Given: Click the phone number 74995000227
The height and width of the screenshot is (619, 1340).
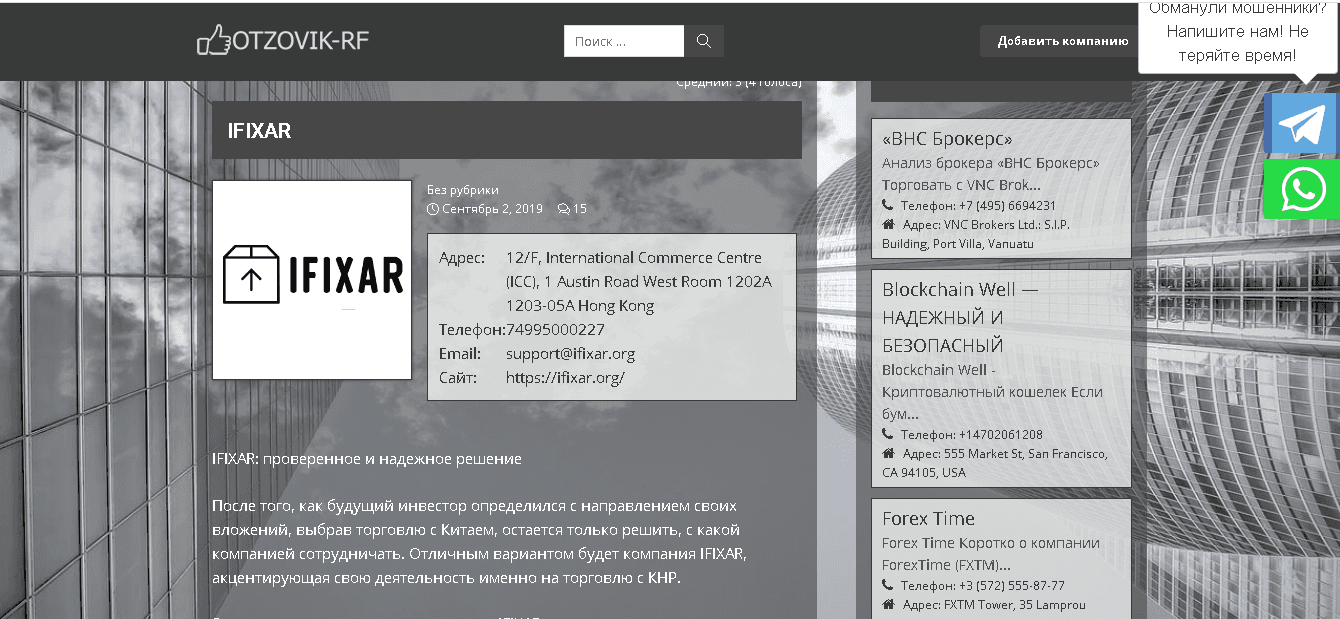Looking at the screenshot, I should tap(555, 329).
